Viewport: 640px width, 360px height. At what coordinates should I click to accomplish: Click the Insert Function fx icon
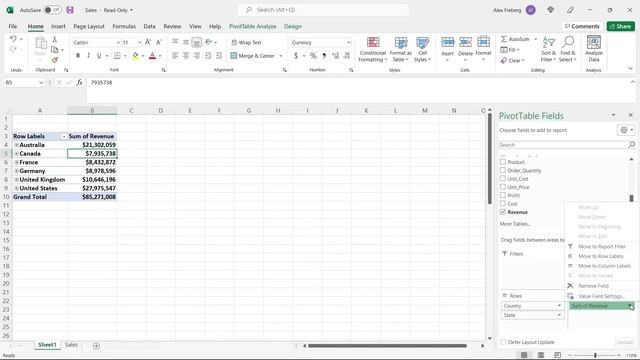pos(79,82)
